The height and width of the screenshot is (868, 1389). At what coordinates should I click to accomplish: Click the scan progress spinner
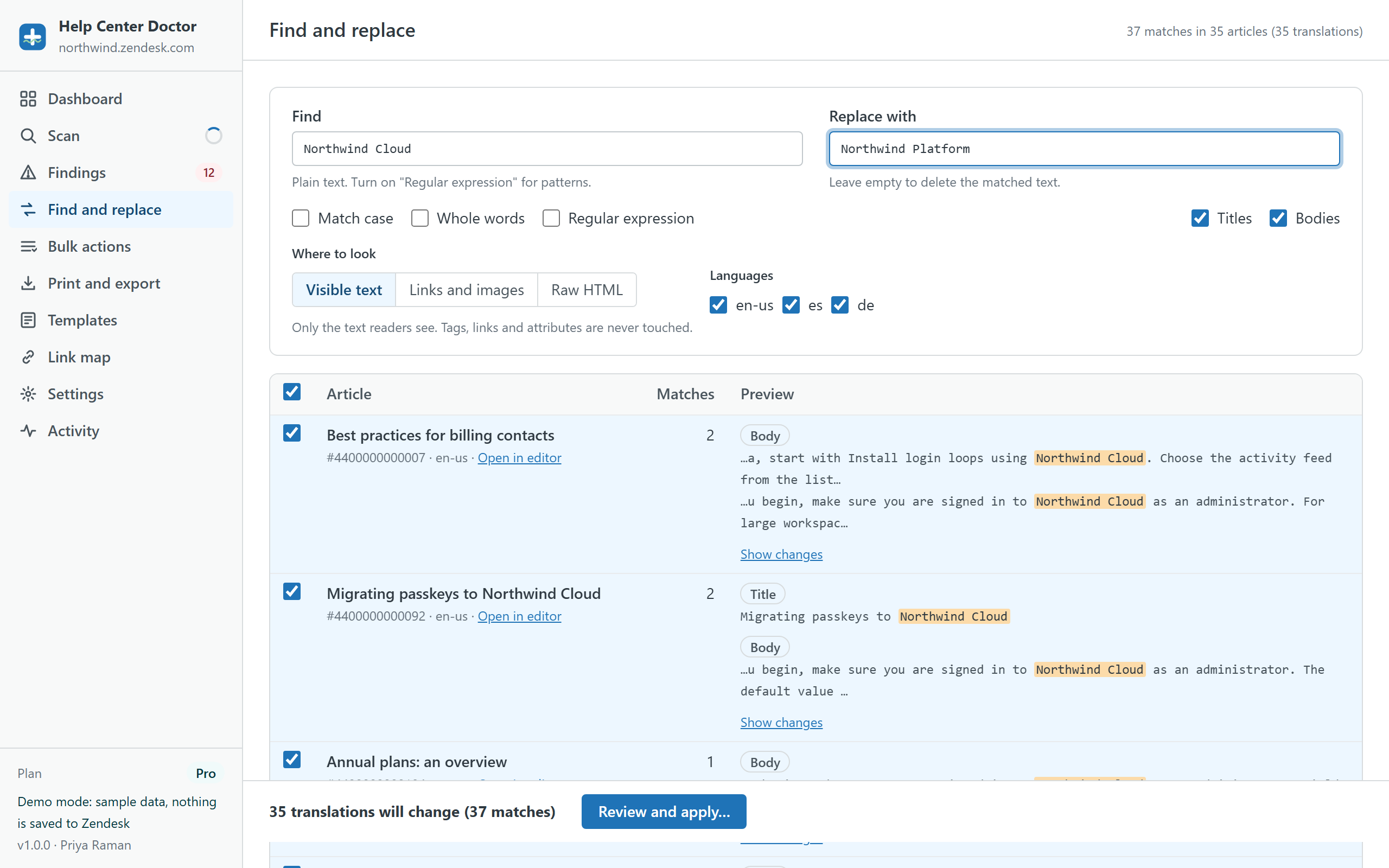214,136
